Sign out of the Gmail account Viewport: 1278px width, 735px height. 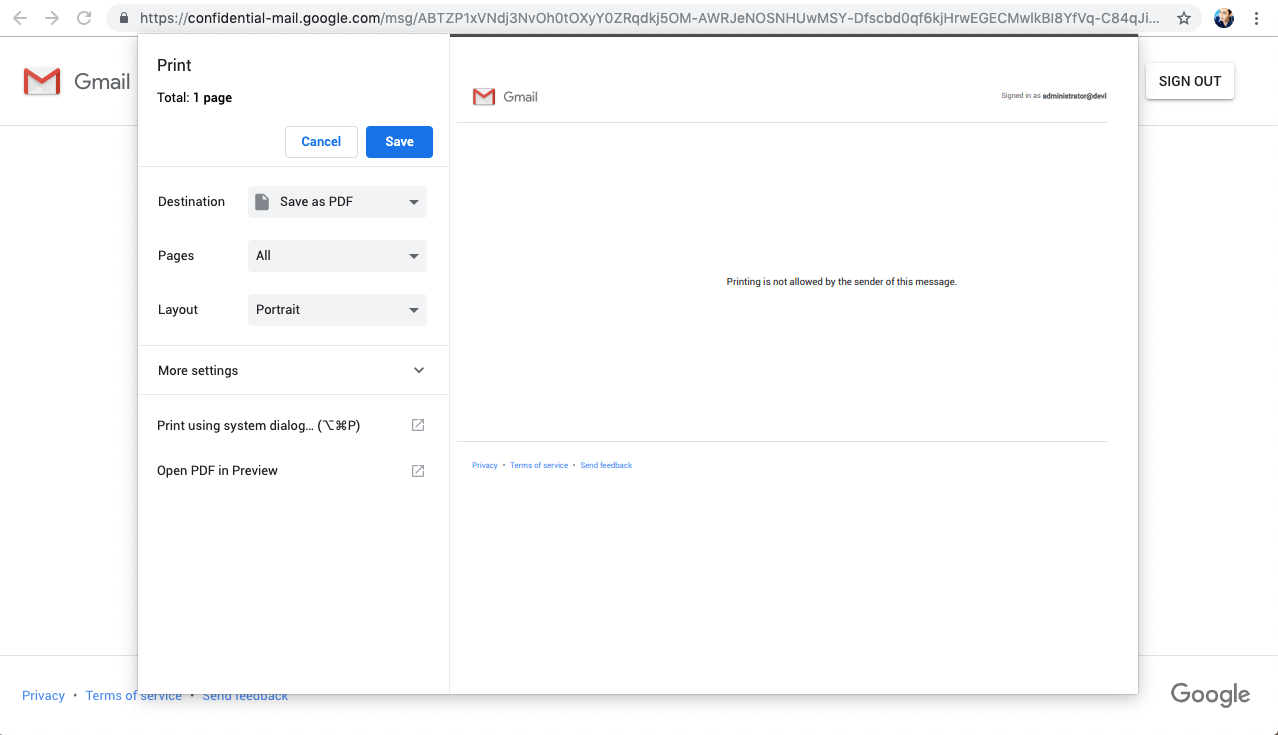[1190, 82]
